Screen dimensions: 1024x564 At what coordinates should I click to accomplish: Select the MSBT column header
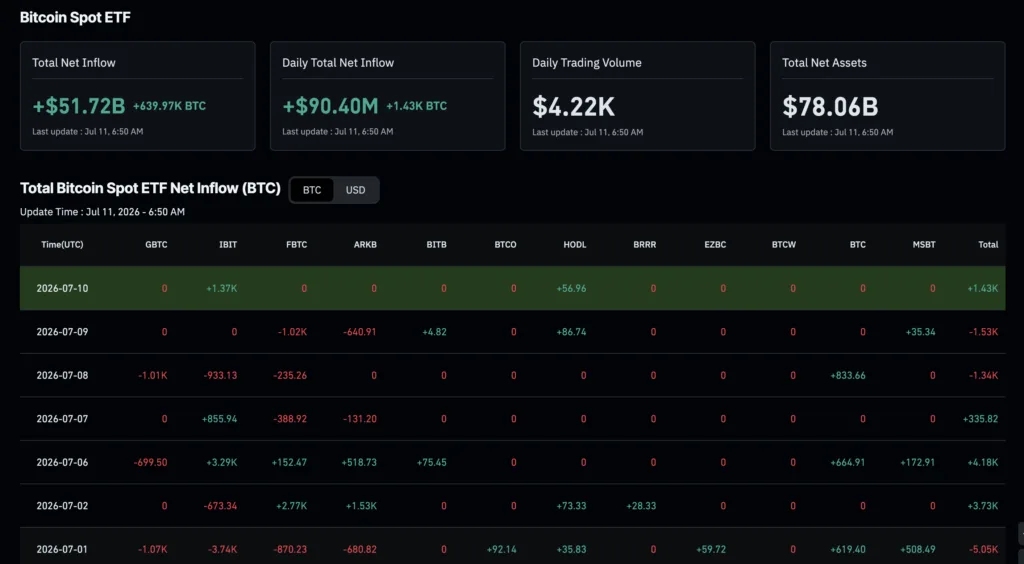(923, 245)
